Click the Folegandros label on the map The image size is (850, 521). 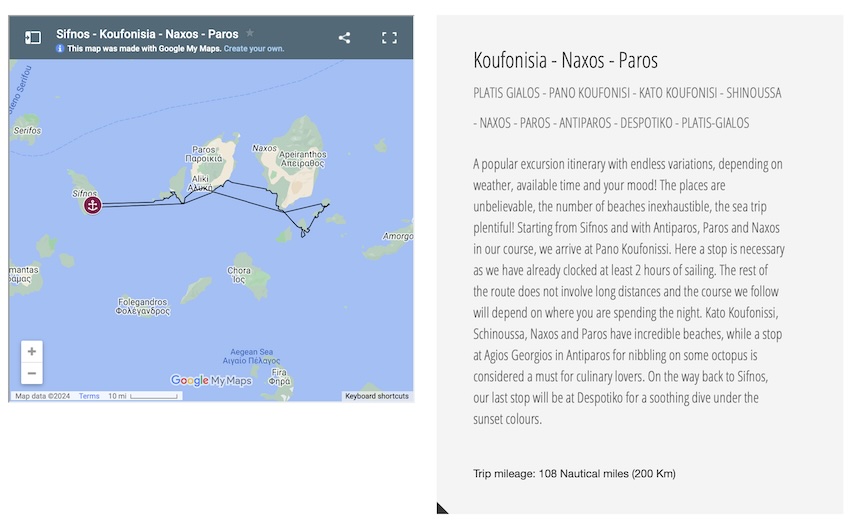143,306
